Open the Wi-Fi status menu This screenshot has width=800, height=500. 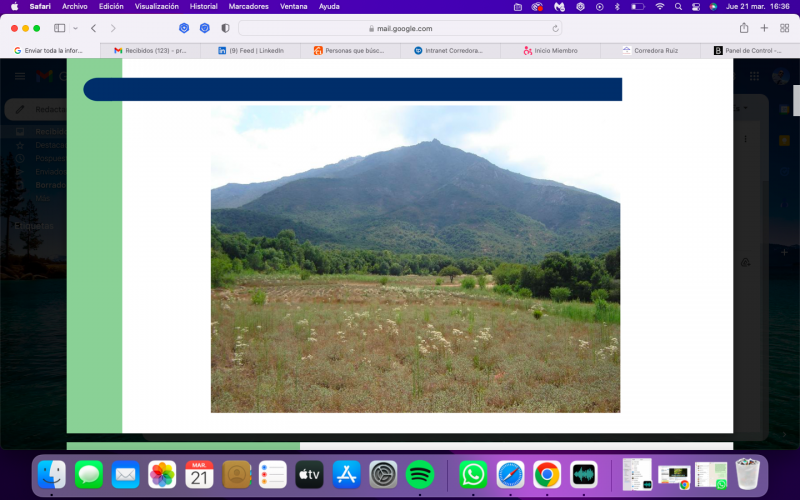(660, 7)
